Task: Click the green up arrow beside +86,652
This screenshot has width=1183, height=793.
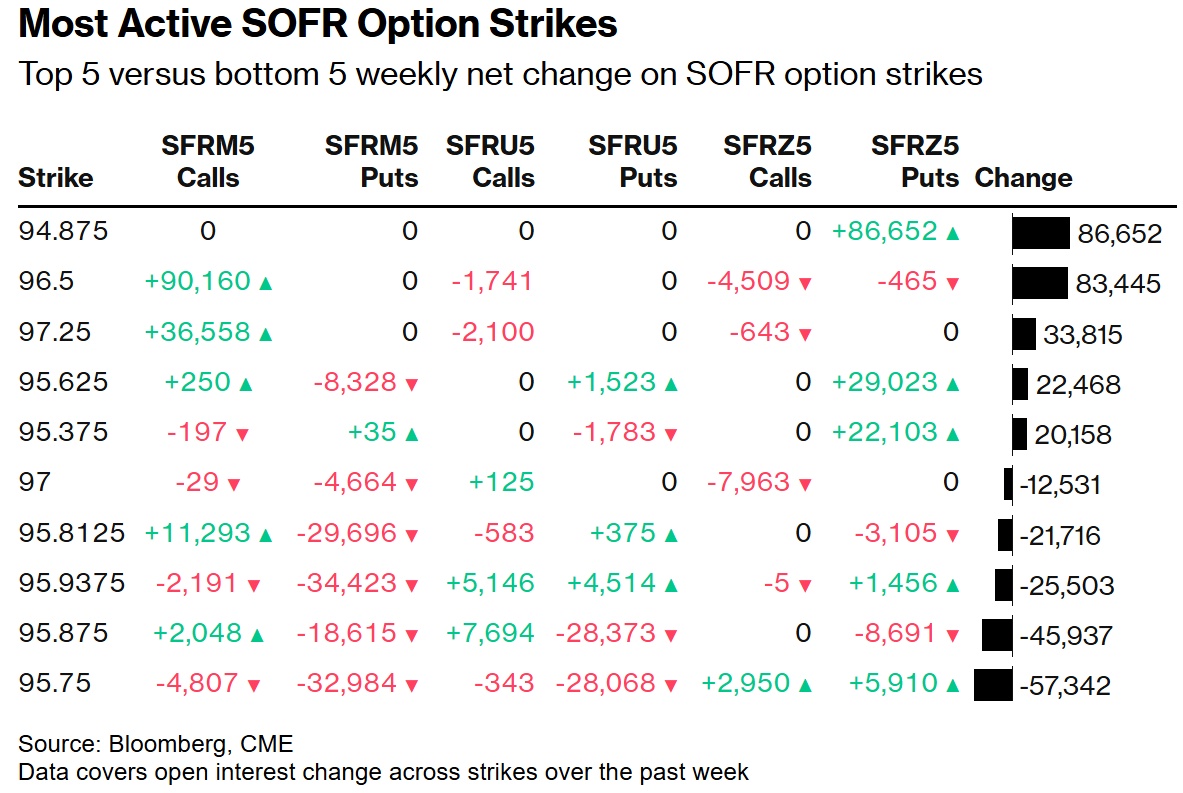Action: [952, 233]
